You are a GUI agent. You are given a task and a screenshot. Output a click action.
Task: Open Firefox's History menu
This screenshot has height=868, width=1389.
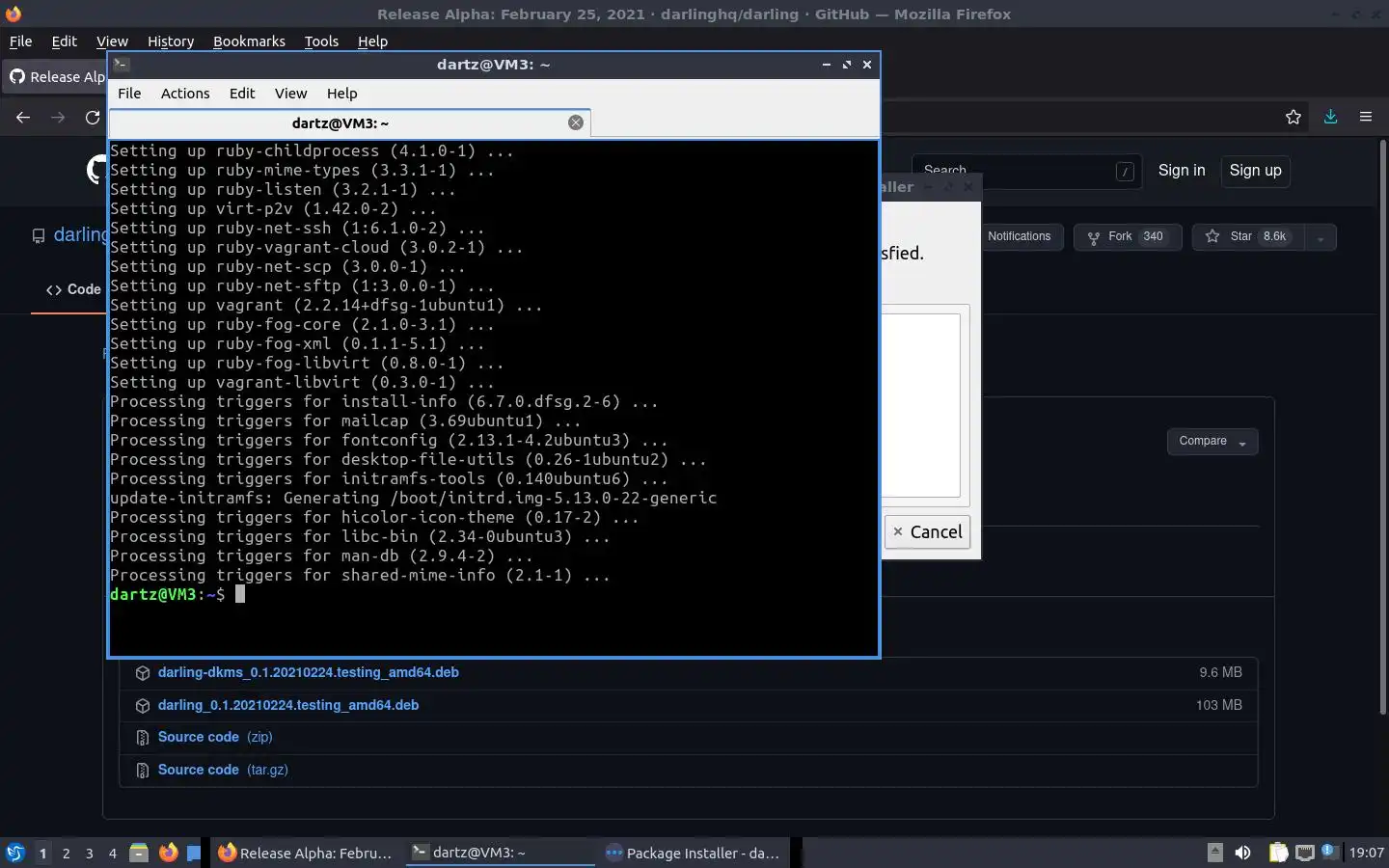[x=171, y=41]
